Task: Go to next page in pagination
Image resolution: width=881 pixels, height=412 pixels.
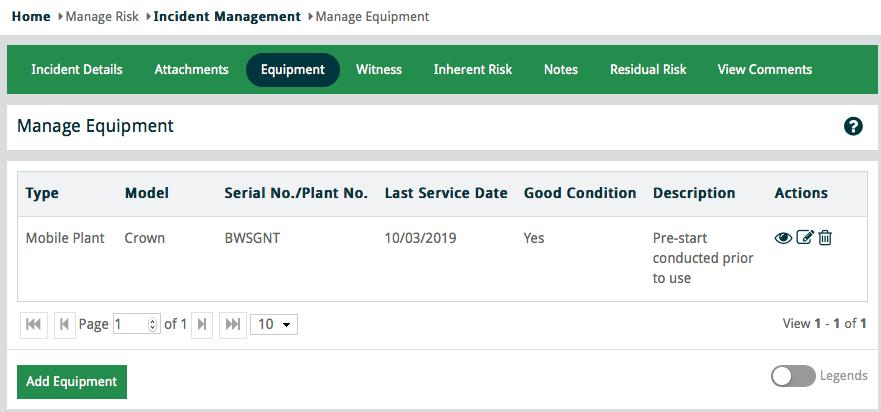Action: (202, 324)
